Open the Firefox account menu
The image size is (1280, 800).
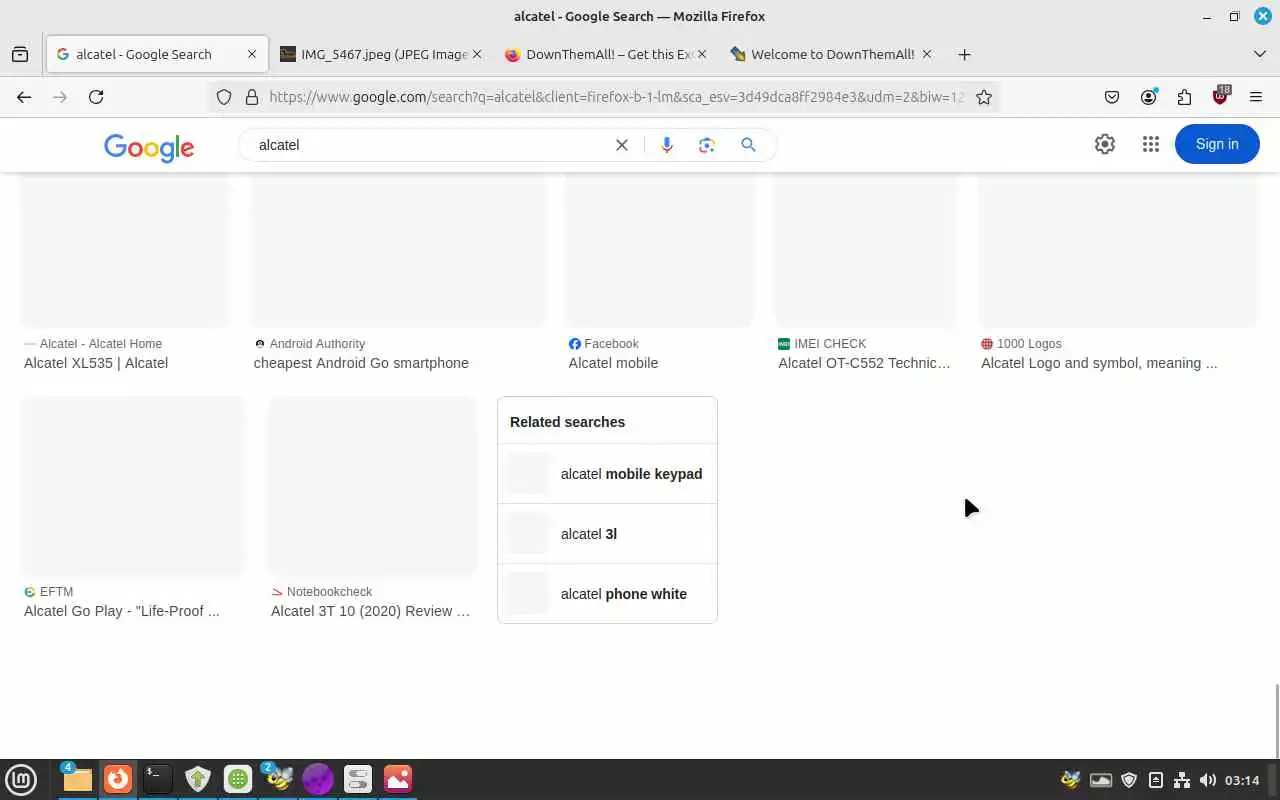(1149, 97)
